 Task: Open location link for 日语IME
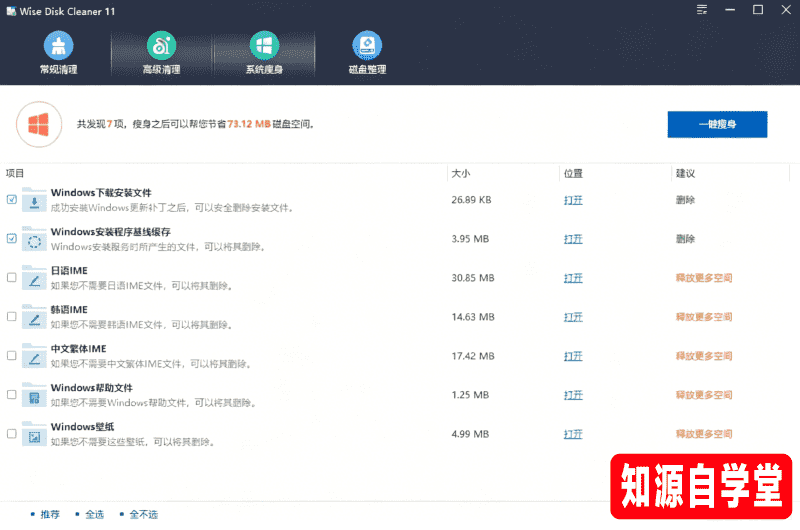[x=573, y=278]
